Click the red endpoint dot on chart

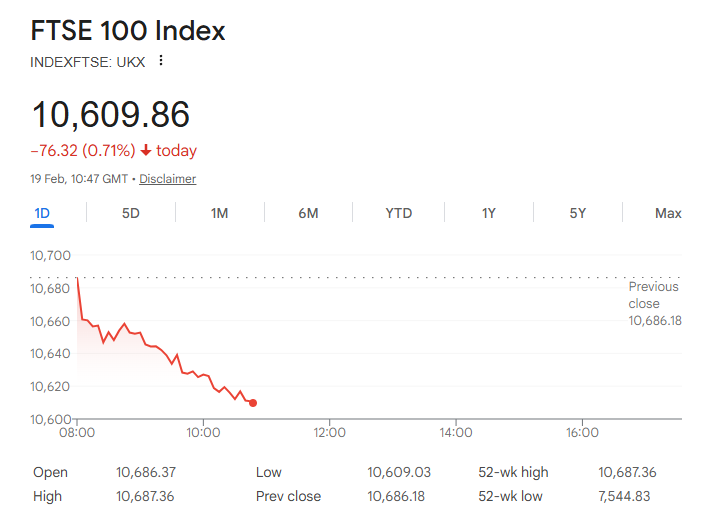pos(253,403)
